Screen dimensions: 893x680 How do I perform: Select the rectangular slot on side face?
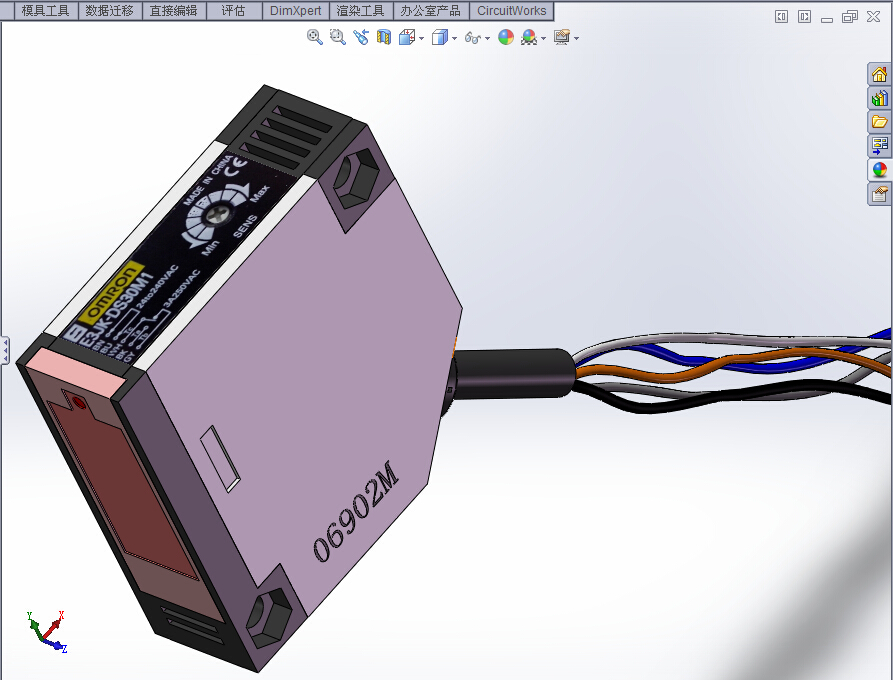click(x=220, y=458)
